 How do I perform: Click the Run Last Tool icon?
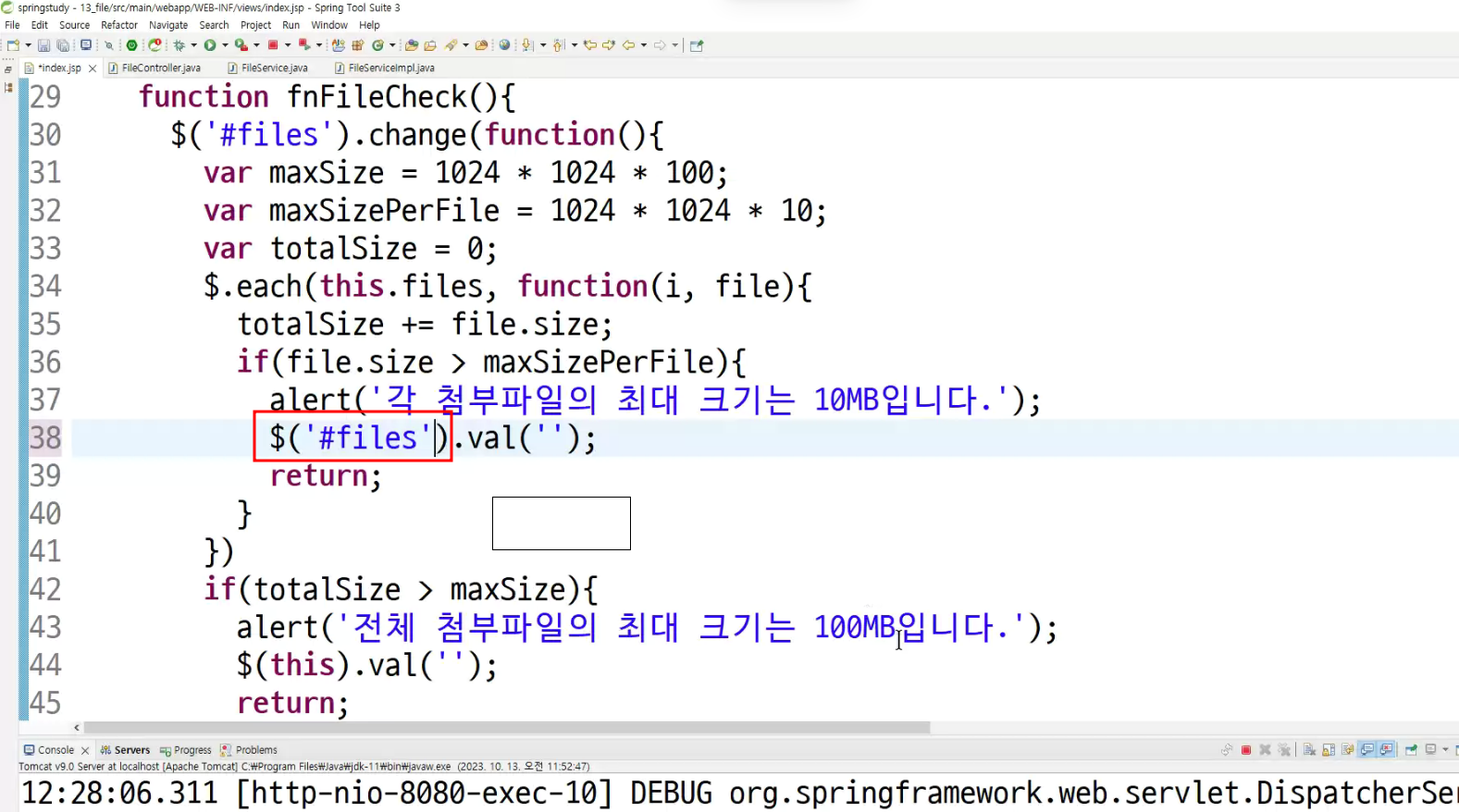[x=241, y=44]
